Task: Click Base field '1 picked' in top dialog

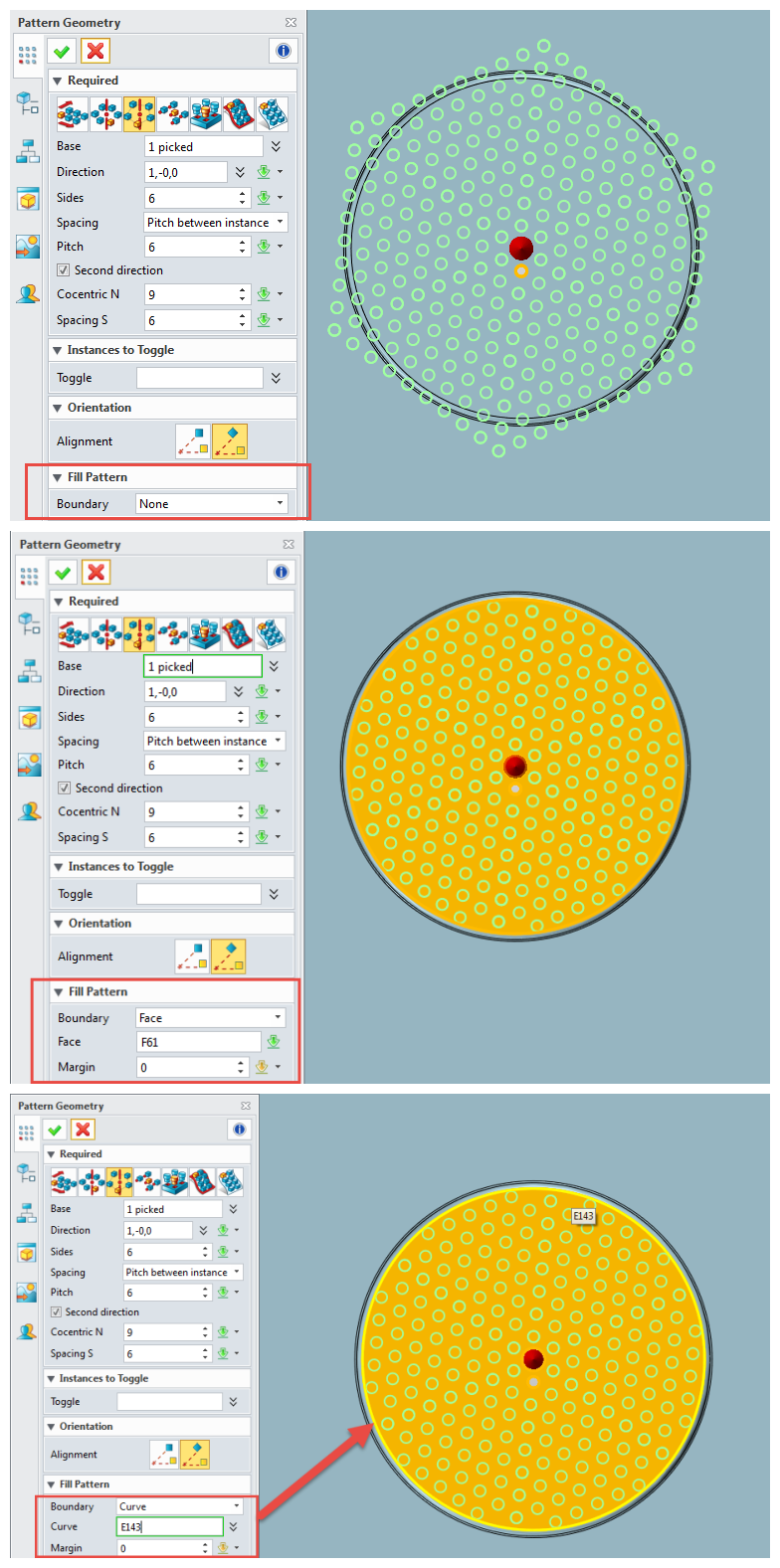Action: [x=204, y=146]
